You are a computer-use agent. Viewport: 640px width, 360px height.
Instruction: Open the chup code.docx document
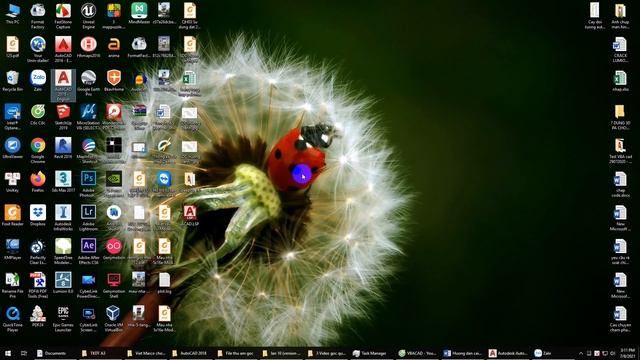pyautogui.click(x=620, y=184)
